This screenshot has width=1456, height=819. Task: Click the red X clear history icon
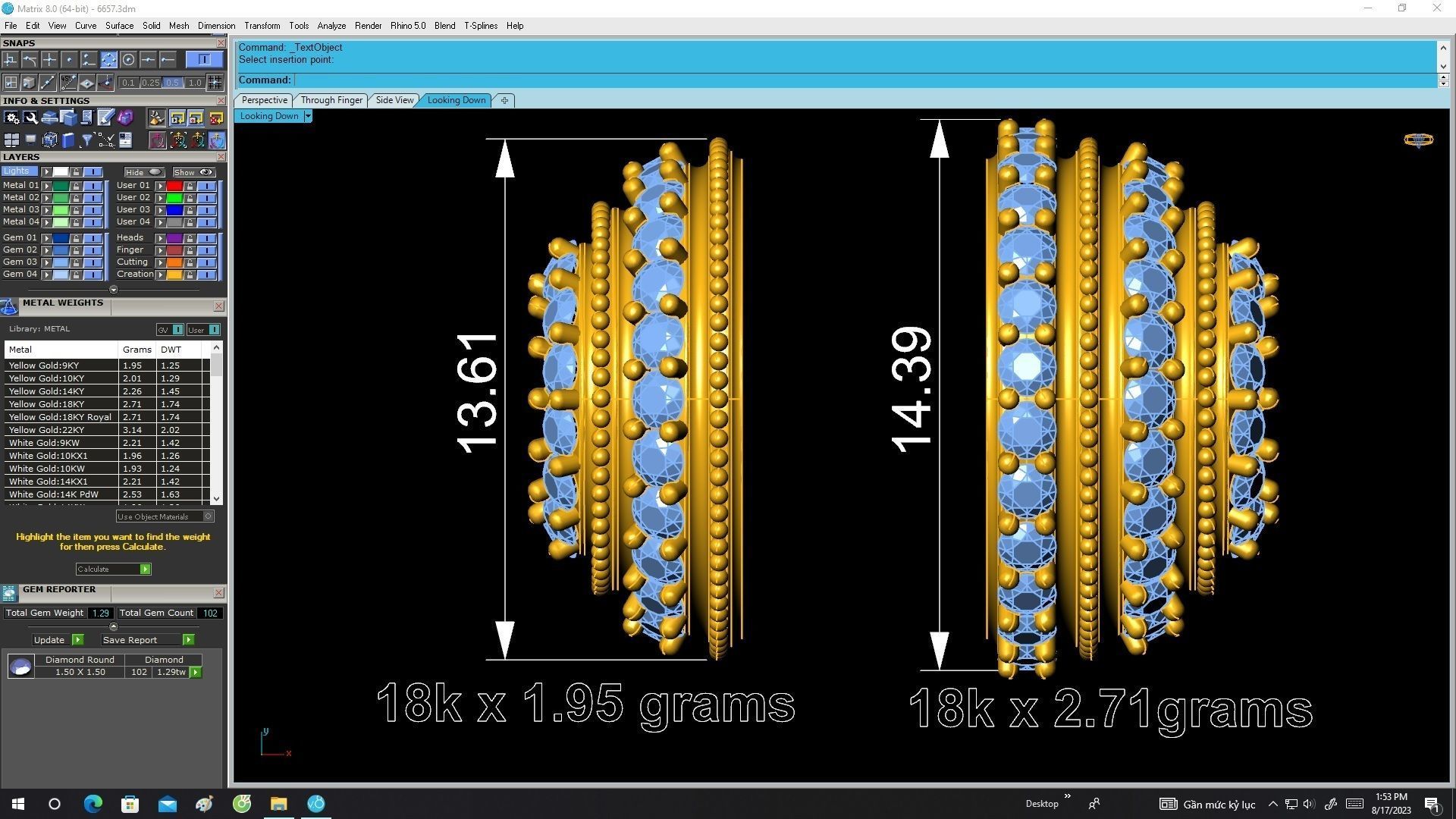pos(216,118)
